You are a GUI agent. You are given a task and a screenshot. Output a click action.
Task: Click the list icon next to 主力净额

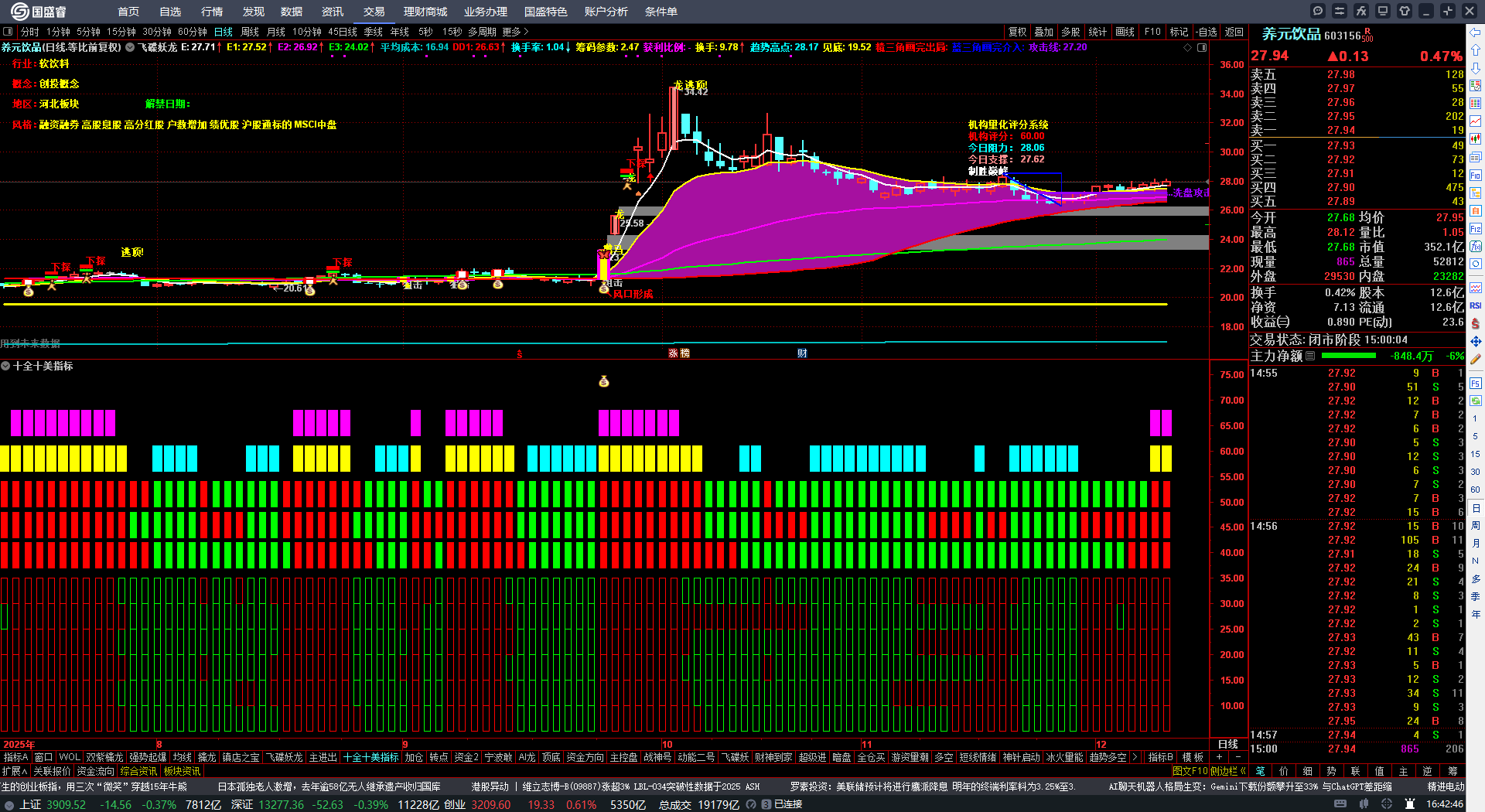point(1310,356)
